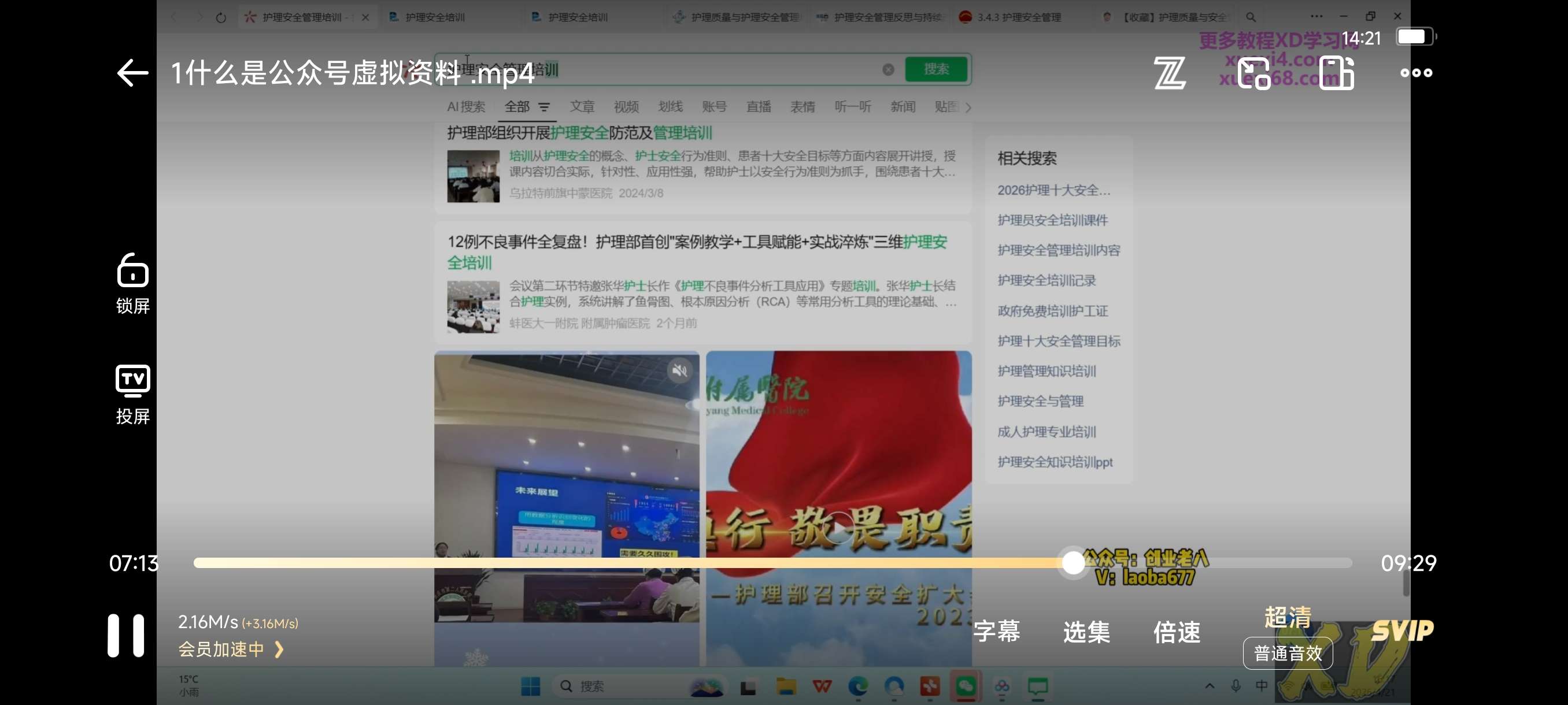Switch to the 文章 tab
The width and height of the screenshot is (1568, 705).
[582, 106]
